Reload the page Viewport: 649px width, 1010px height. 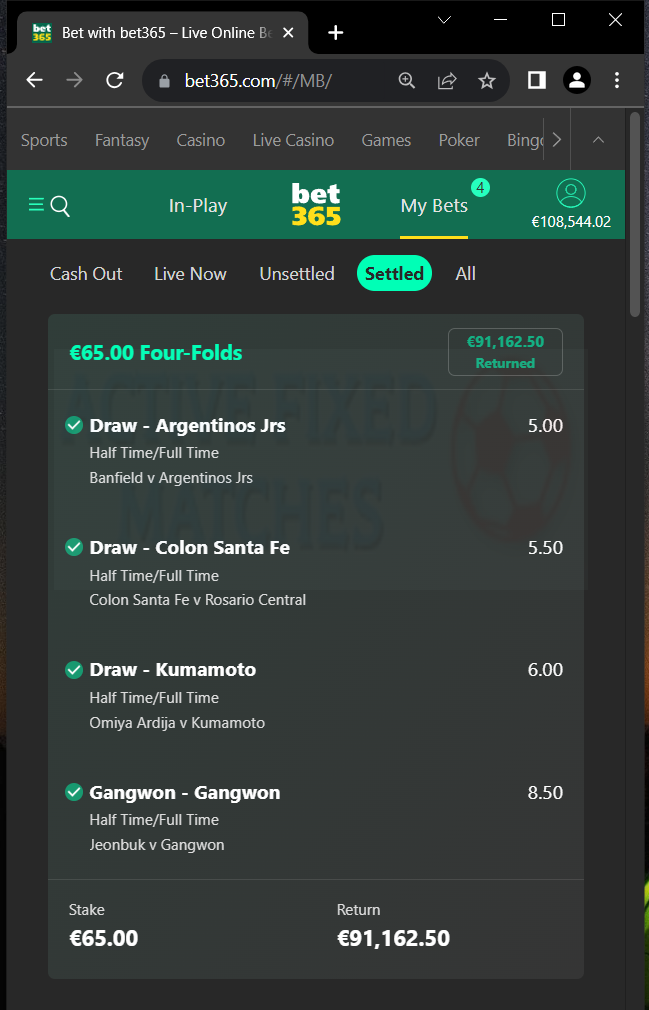(115, 80)
